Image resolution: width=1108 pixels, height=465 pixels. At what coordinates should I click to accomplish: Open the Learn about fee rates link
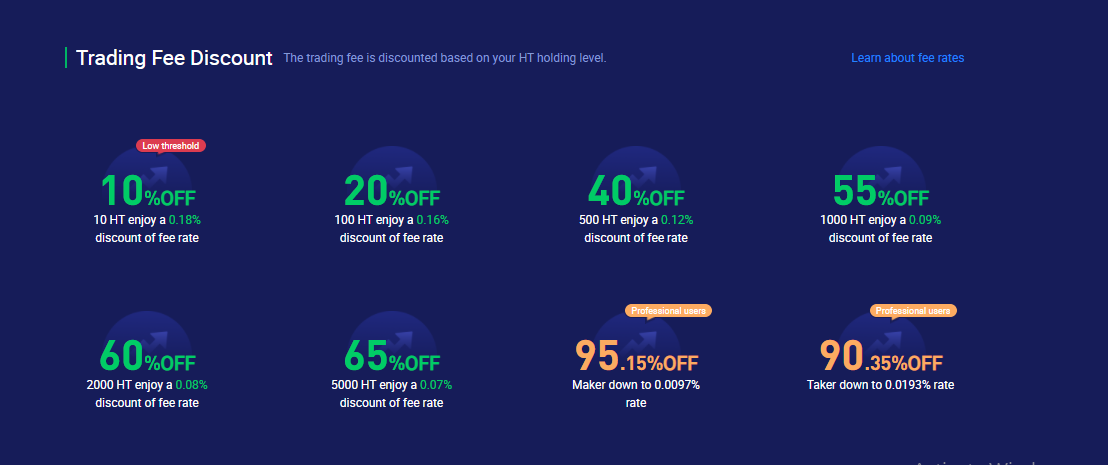tap(907, 58)
